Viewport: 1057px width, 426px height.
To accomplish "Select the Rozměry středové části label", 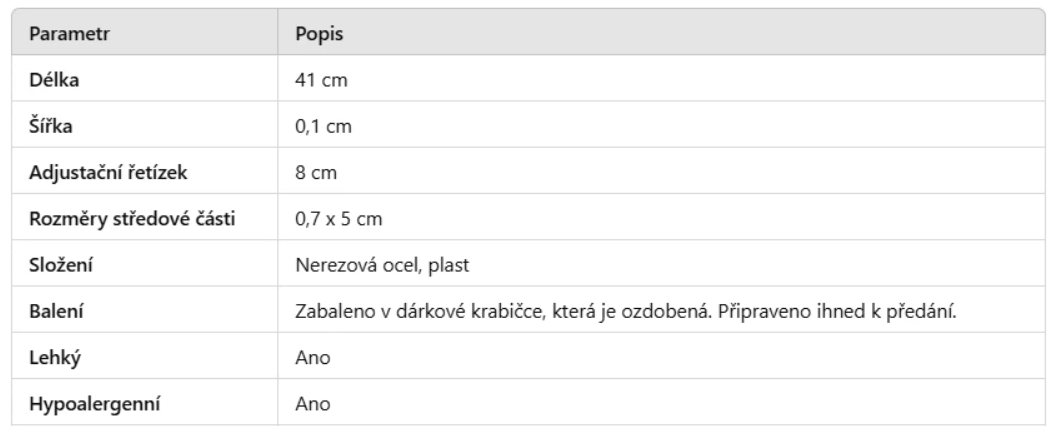I will coord(132,219).
